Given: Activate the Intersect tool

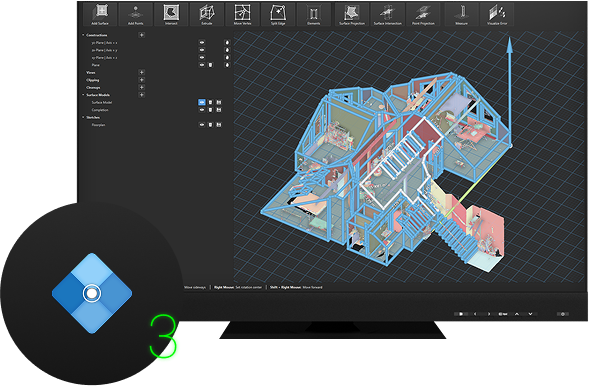Looking at the screenshot, I should click(x=171, y=15).
